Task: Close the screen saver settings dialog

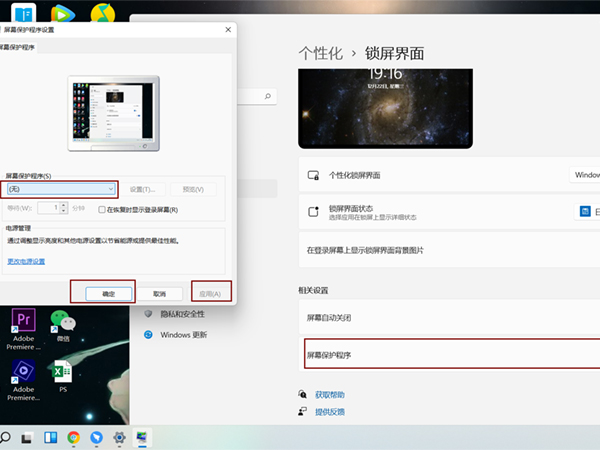Action: (x=228, y=30)
